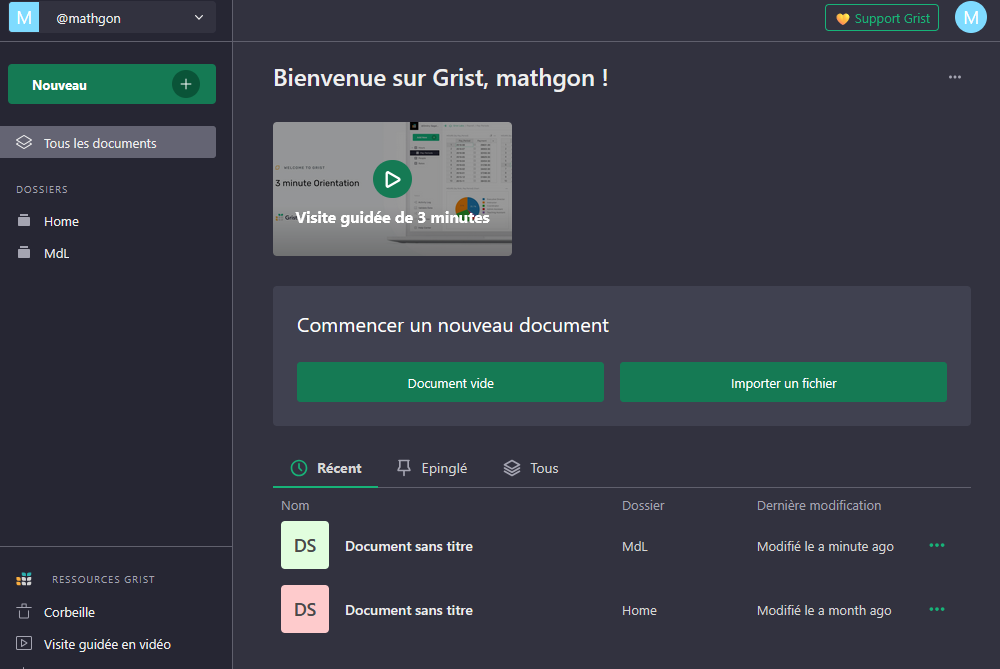Click the Grist logo icon beside Ressources Grist

[x=25, y=579]
